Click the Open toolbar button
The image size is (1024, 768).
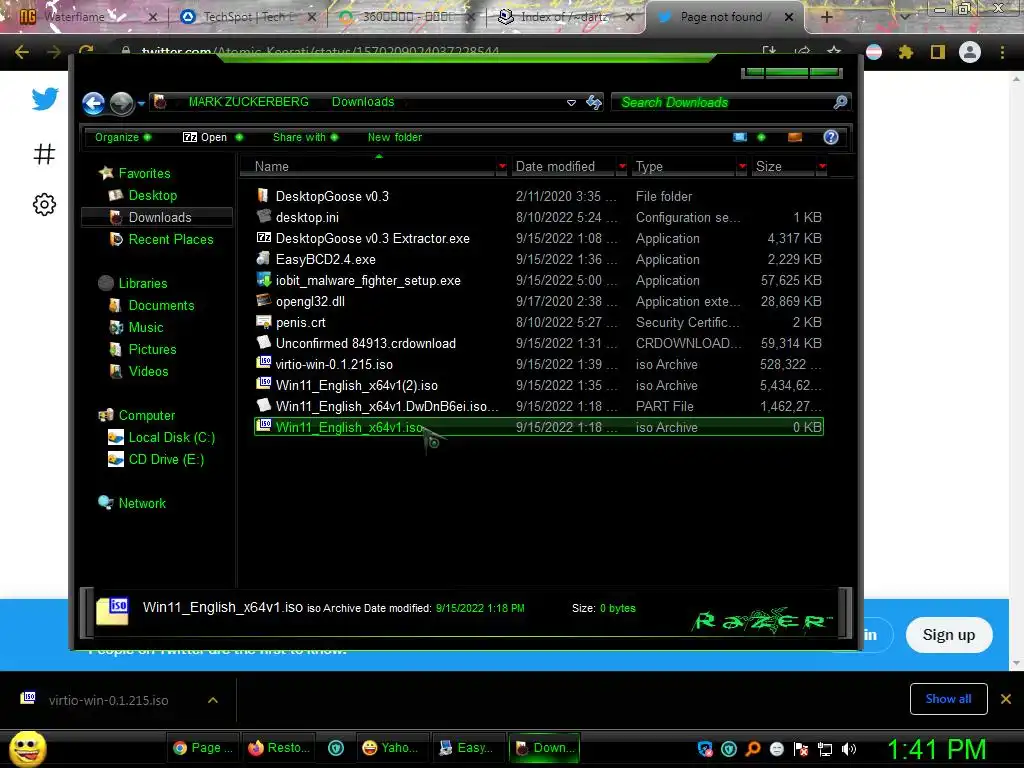pos(205,137)
